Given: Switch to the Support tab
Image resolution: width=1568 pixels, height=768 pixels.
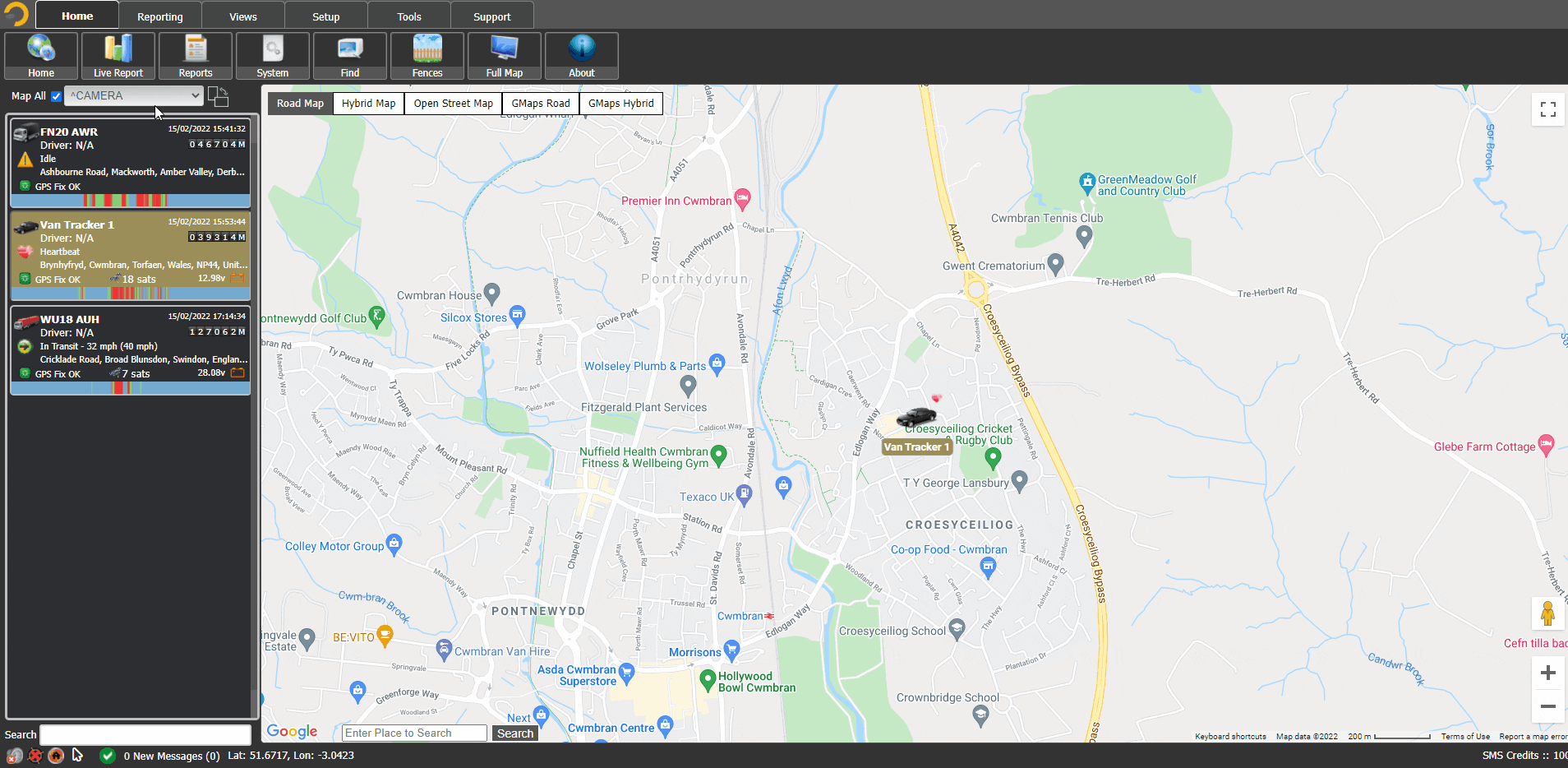Looking at the screenshot, I should [x=492, y=16].
